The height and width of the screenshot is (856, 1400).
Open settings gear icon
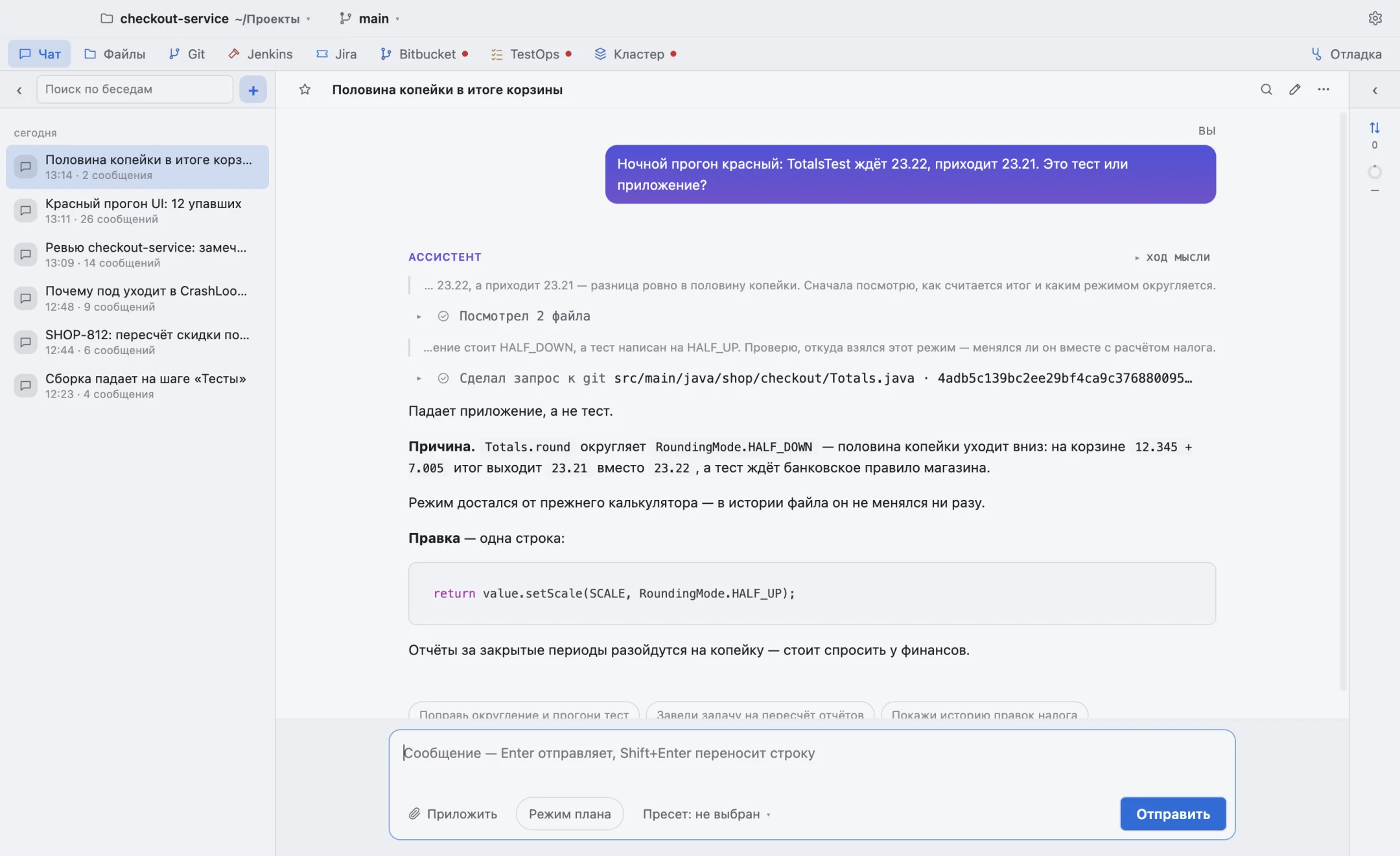click(x=1375, y=18)
